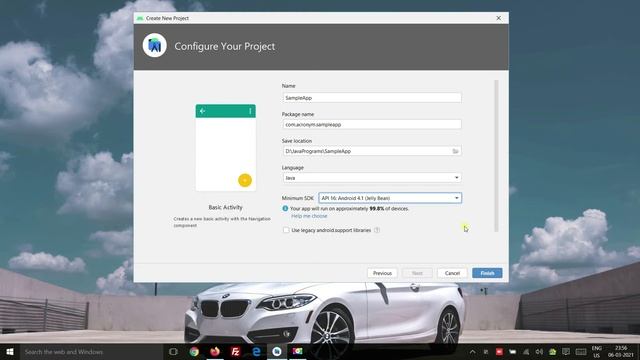The height and width of the screenshot is (360, 640).
Task: Click the ENG US language indicator
Action: coord(597,351)
